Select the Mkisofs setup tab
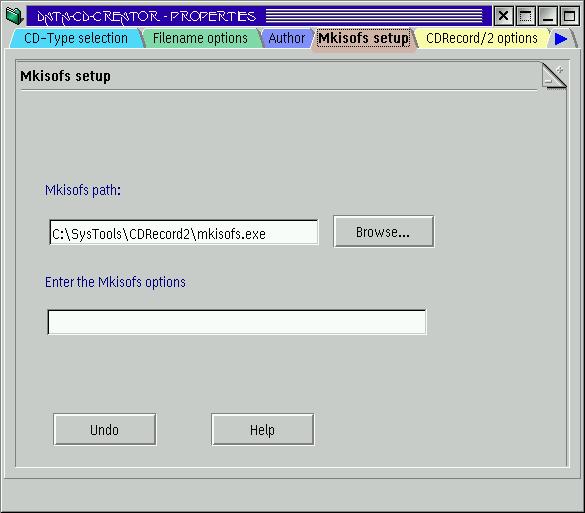This screenshot has width=585, height=513. click(363, 38)
